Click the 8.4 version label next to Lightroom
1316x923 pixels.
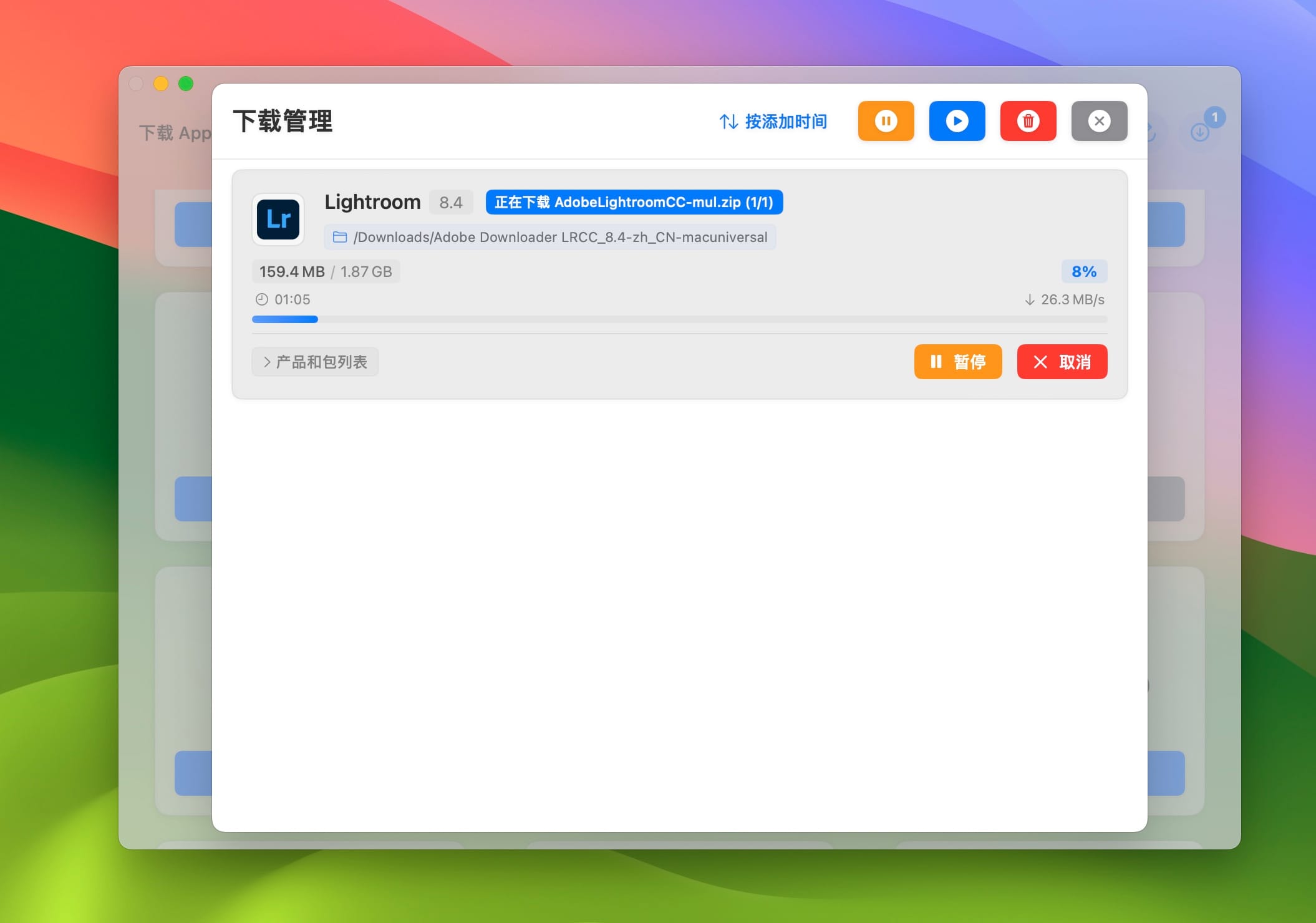[450, 202]
